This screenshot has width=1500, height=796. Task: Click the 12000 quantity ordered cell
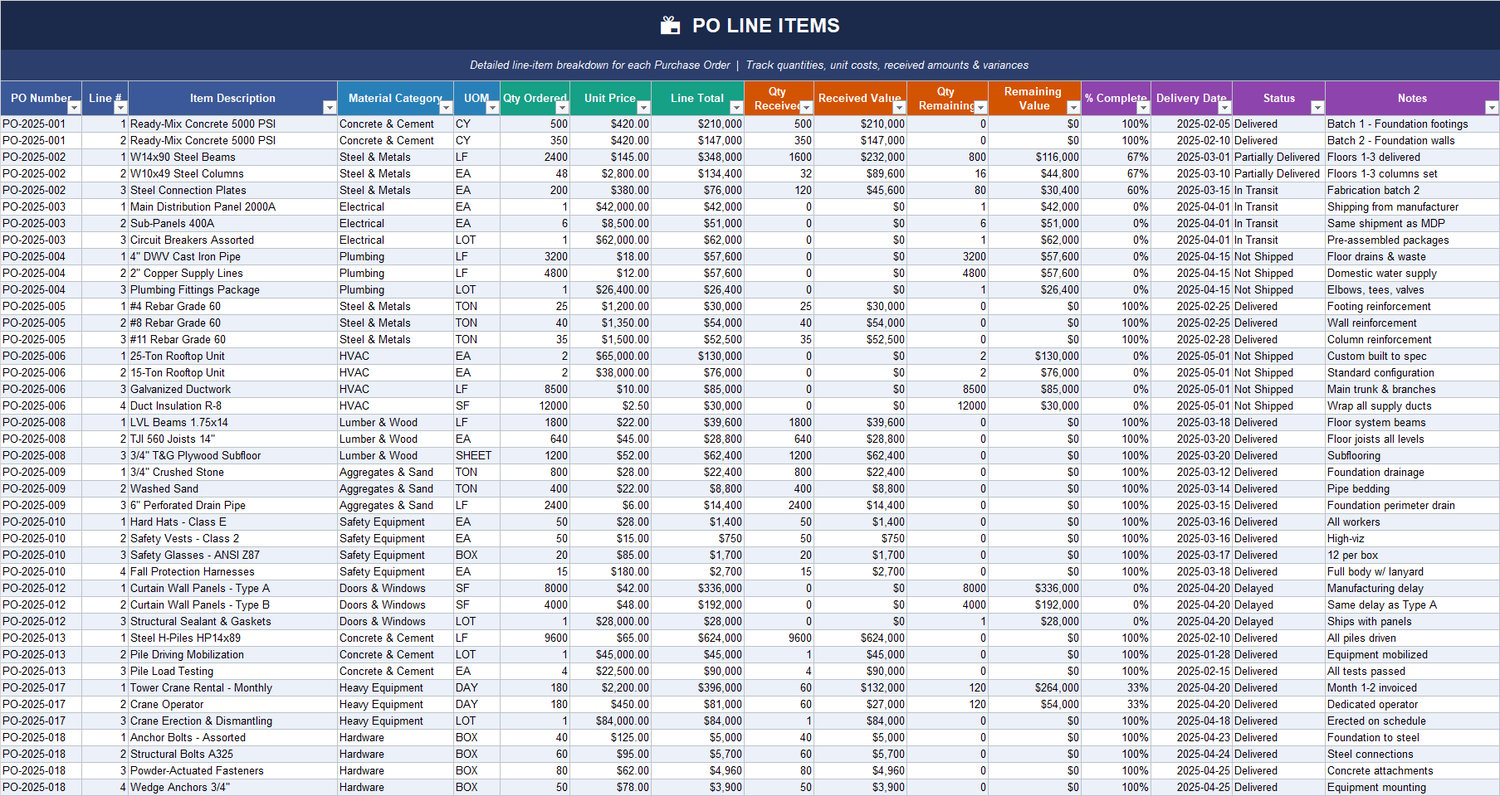[535, 406]
